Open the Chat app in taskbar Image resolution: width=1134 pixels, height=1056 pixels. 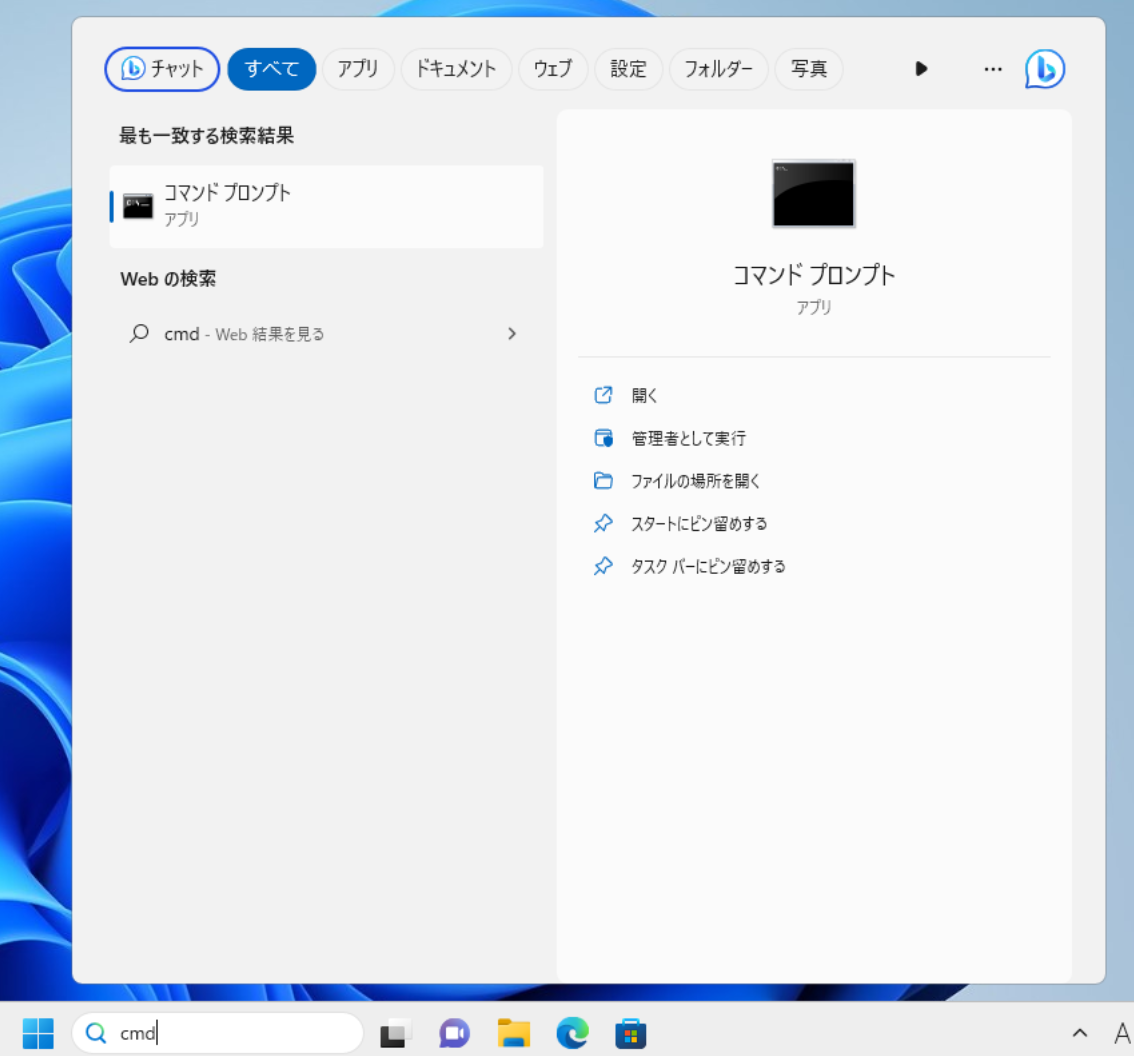(x=454, y=1033)
